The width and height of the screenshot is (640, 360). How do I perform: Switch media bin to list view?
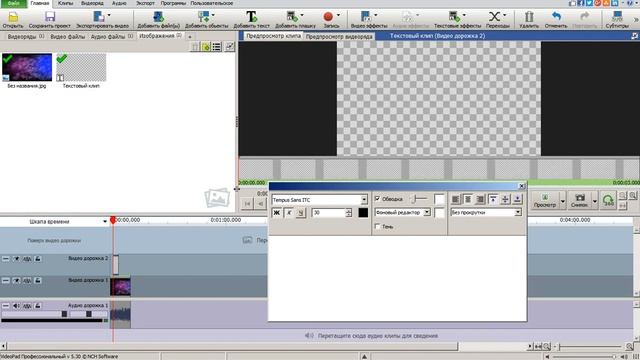click(x=216, y=47)
